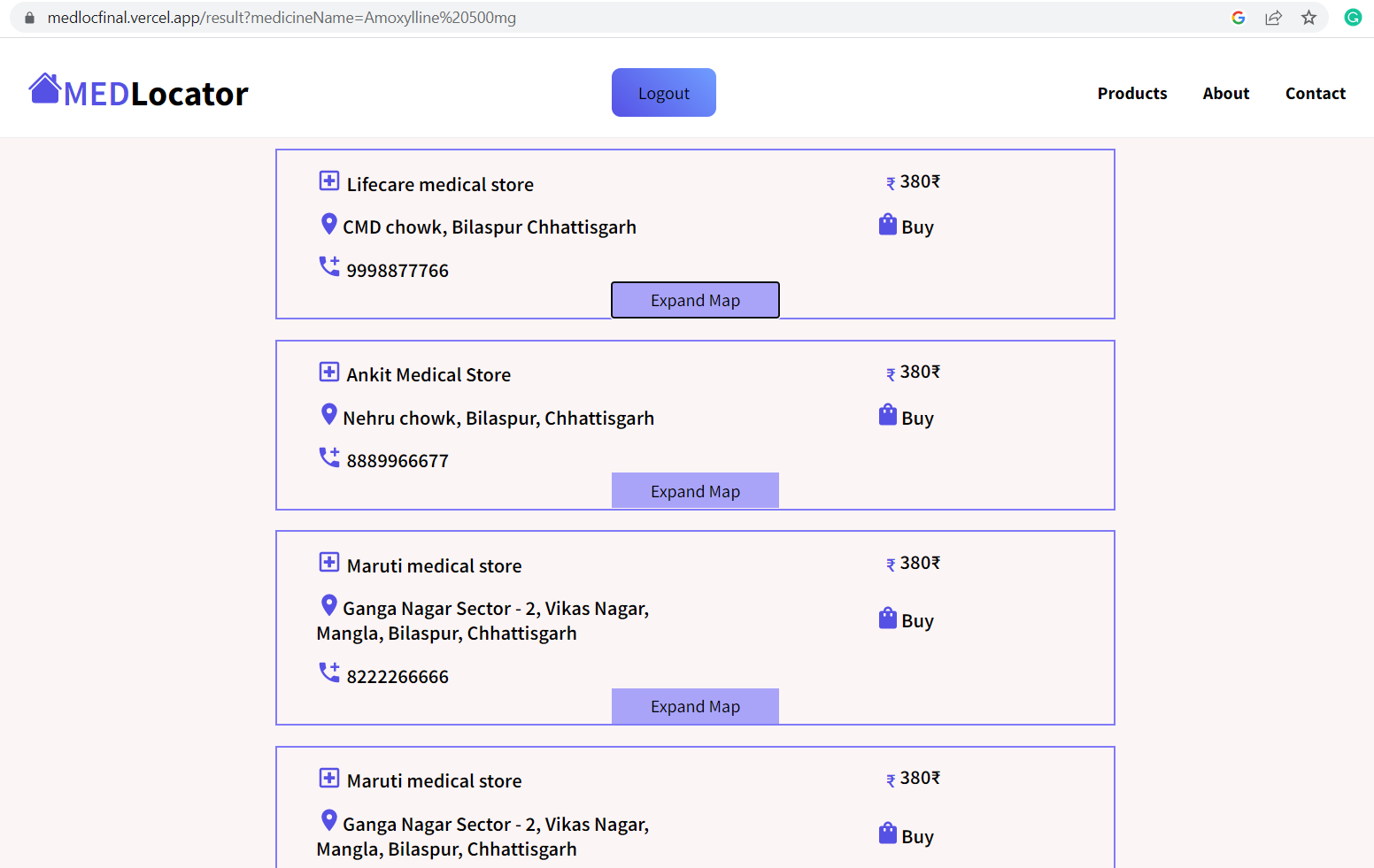Click the MEDLocator house logo icon
This screenshot has height=868, width=1374.
tap(44, 88)
